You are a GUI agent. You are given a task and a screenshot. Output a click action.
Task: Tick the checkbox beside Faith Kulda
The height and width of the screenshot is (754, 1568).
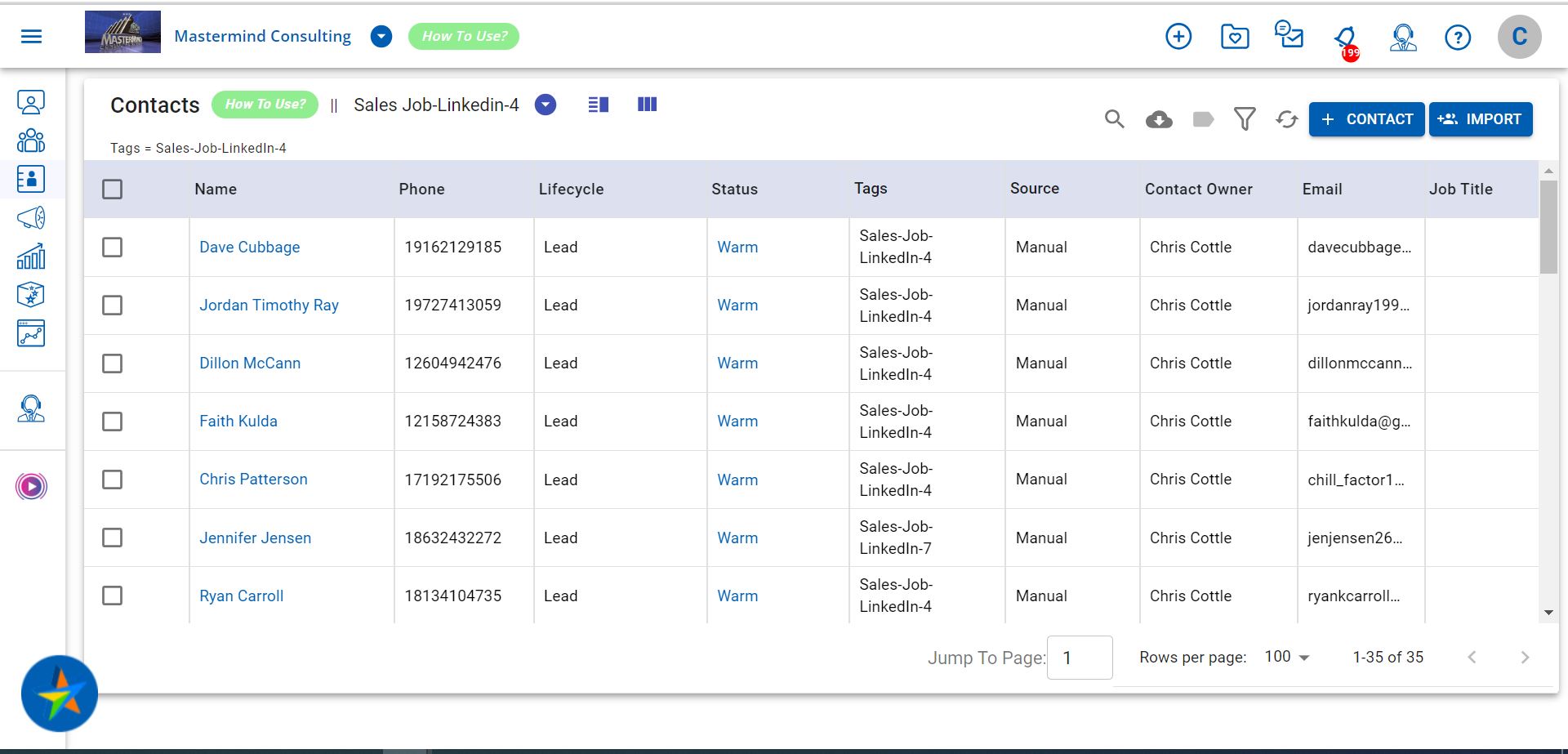(112, 421)
